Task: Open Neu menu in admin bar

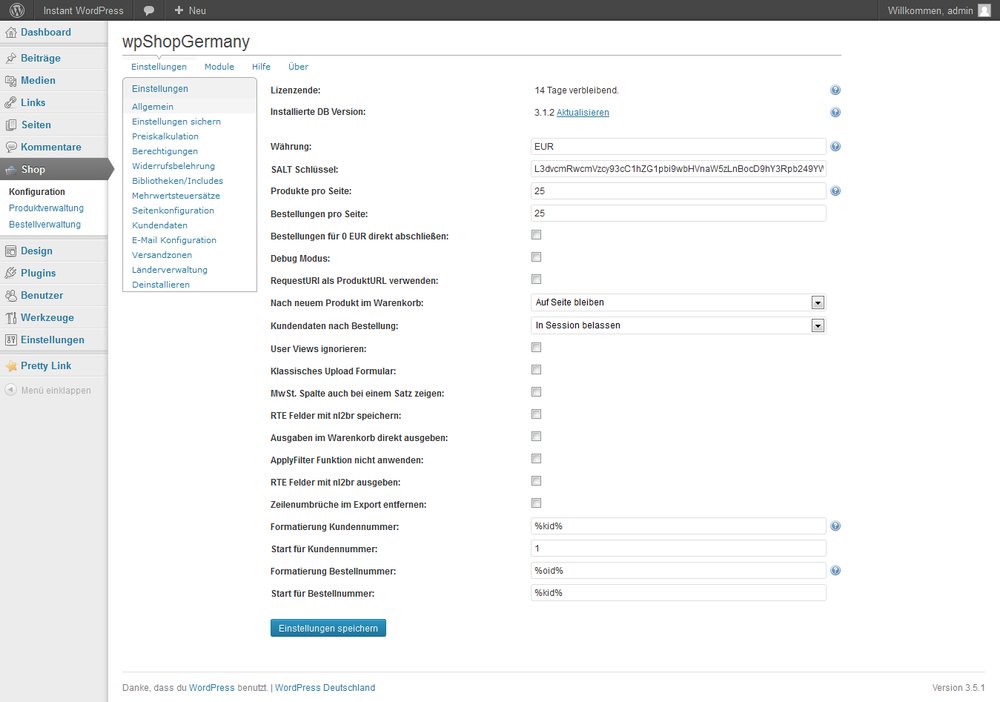Action: 190,10
